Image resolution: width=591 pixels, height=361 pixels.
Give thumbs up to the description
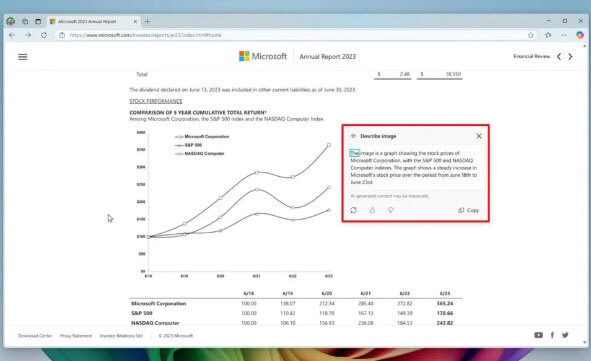click(x=372, y=210)
